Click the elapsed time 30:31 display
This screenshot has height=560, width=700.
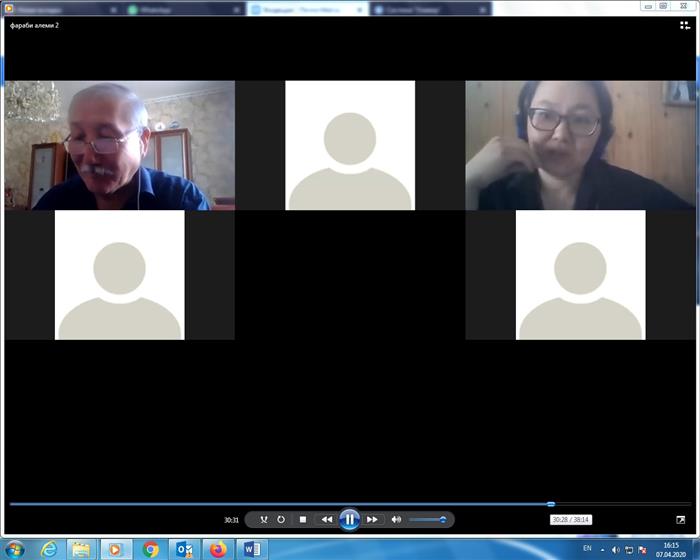[x=231, y=520]
